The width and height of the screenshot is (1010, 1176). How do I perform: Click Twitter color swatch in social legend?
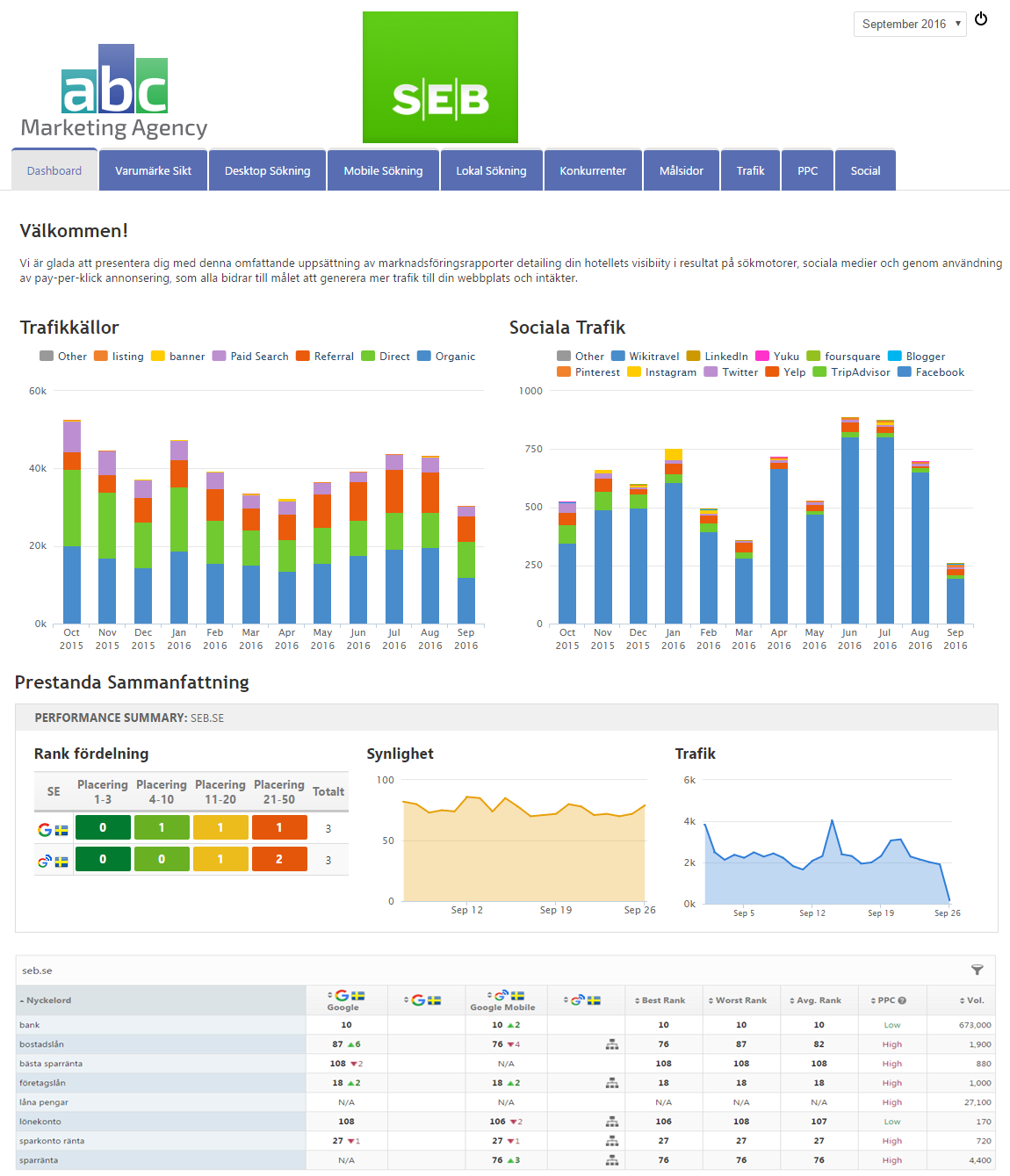(x=711, y=372)
